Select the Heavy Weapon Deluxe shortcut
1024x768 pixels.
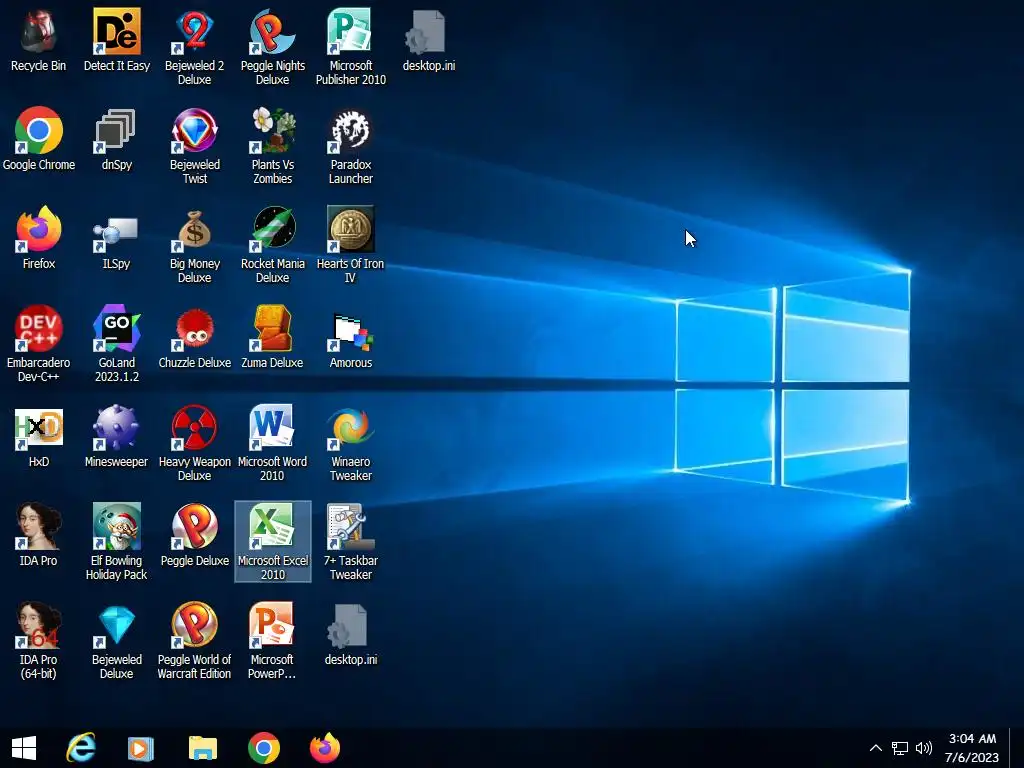195,443
